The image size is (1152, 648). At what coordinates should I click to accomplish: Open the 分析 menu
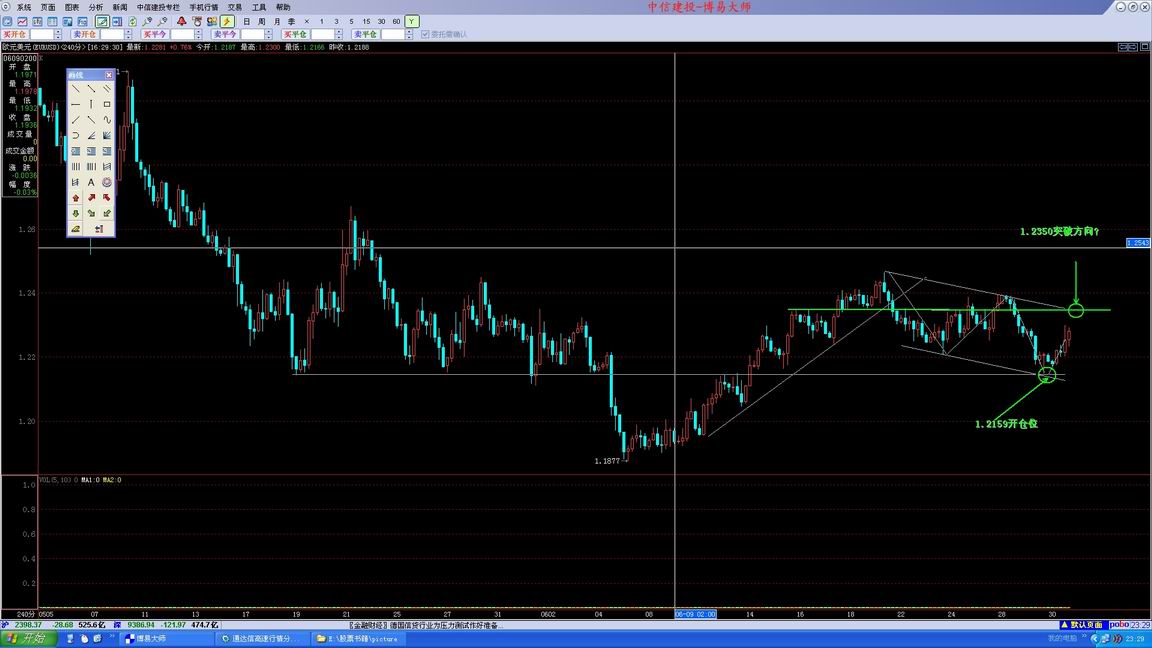click(96, 7)
